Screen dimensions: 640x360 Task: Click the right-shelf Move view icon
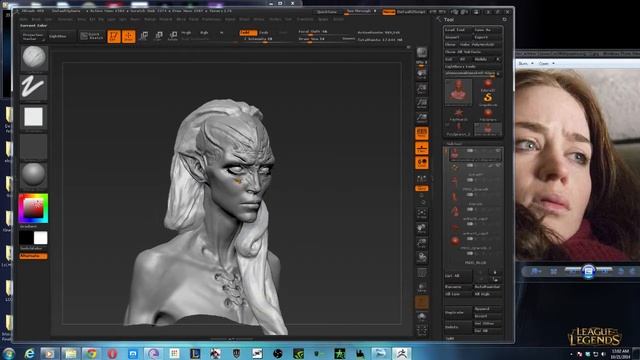tap(422, 229)
